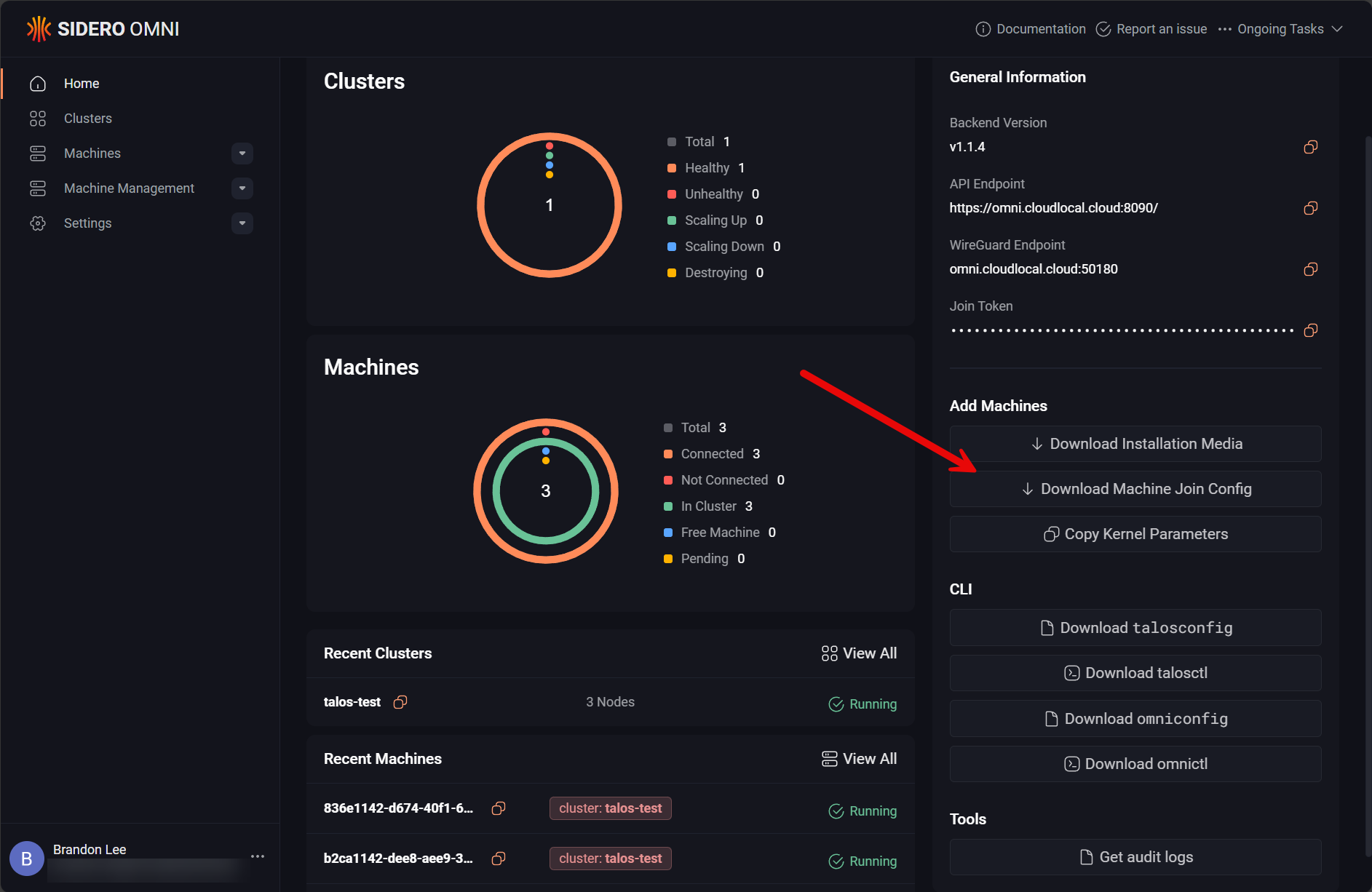
Task: Select the Clusters grid icon in sidebar
Action: click(x=38, y=118)
